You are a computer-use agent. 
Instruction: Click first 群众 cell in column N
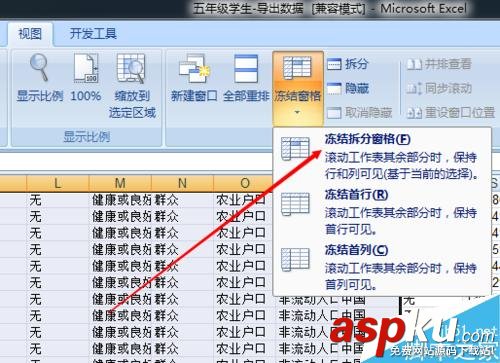tap(183, 200)
